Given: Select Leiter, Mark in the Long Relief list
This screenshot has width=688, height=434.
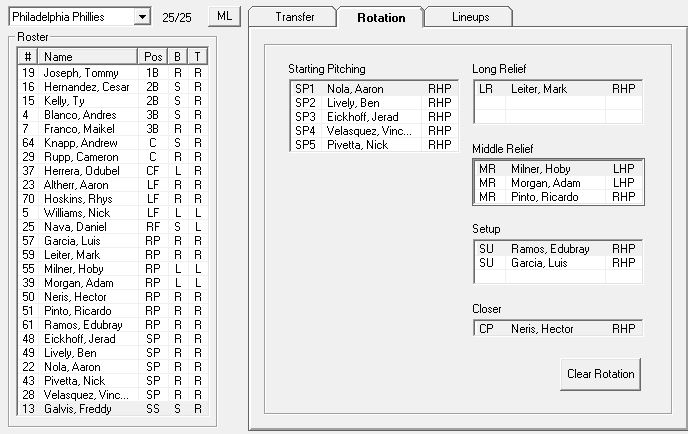Looking at the screenshot, I should tap(558, 89).
